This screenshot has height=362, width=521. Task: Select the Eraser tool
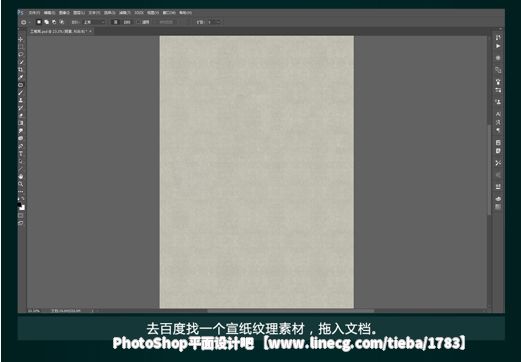(21, 116)
